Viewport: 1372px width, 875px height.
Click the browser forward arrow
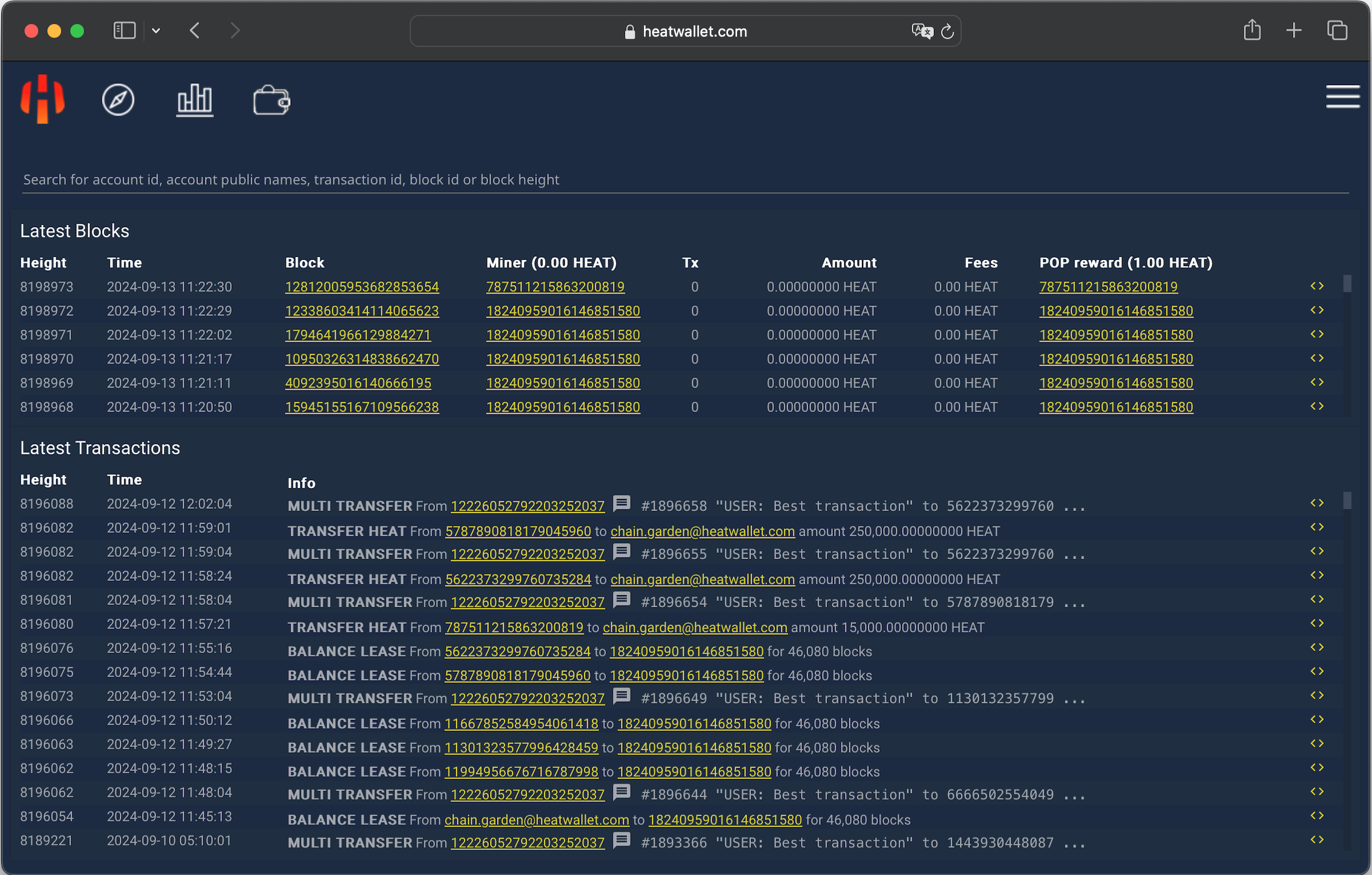(235, 31)
